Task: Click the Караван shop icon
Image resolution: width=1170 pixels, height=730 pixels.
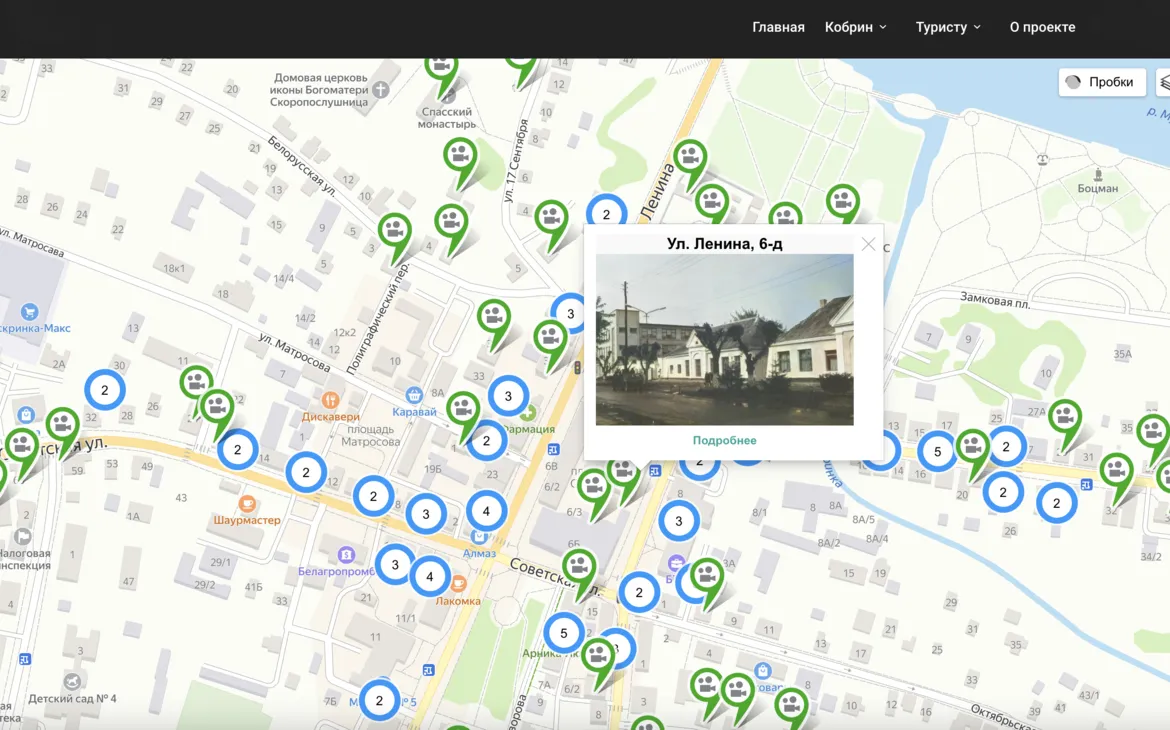Action: coord(414,395)
